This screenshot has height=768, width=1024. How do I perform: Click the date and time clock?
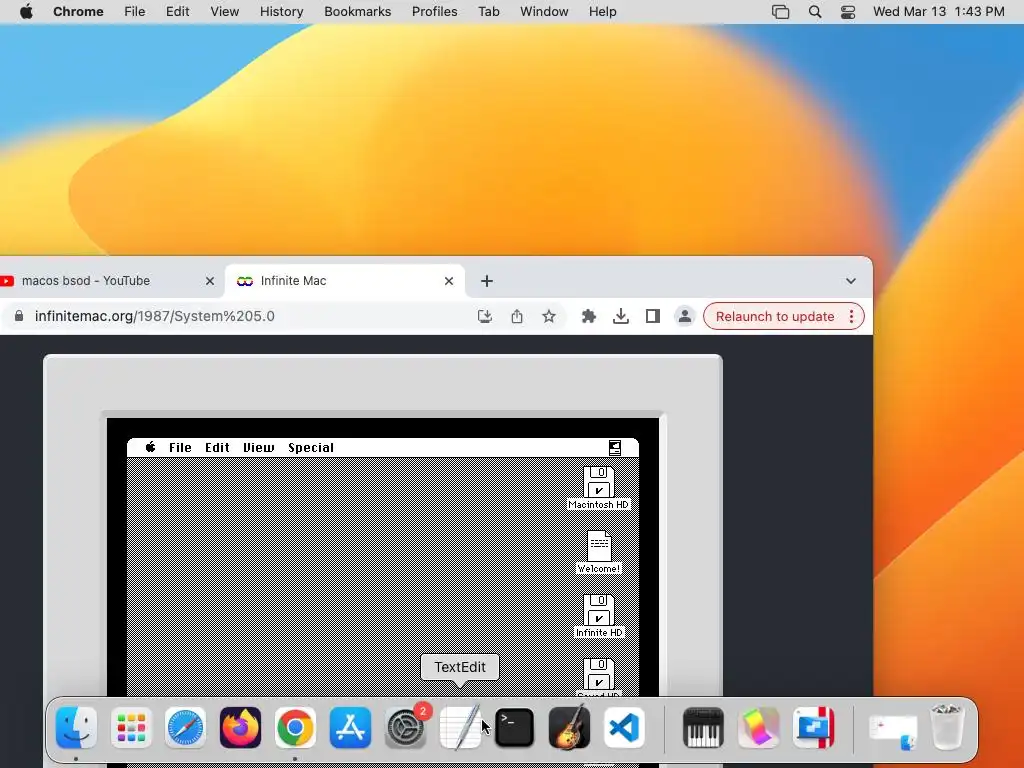[938, 12]
